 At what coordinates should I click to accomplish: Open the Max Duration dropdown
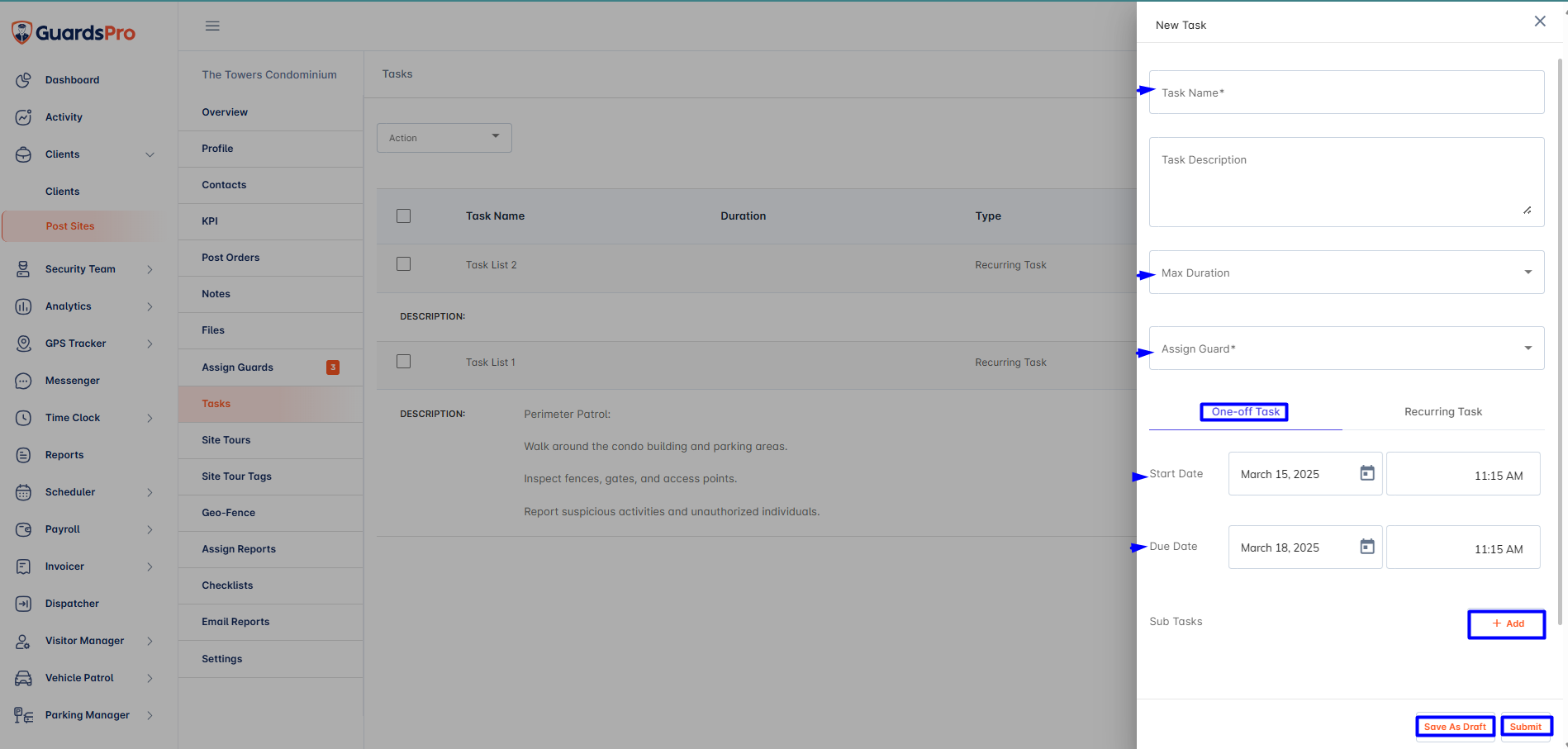(1346, 273)
